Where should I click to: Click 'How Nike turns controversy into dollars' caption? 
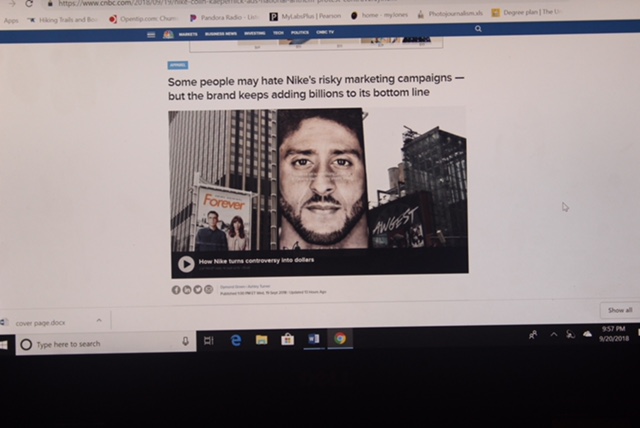pos(256,261)
